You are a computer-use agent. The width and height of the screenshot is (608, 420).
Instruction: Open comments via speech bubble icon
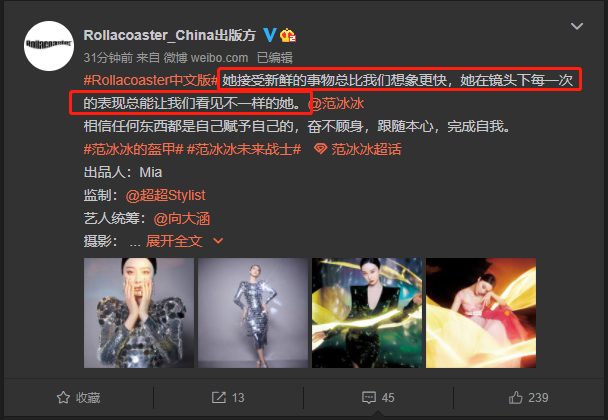[369, 398]
